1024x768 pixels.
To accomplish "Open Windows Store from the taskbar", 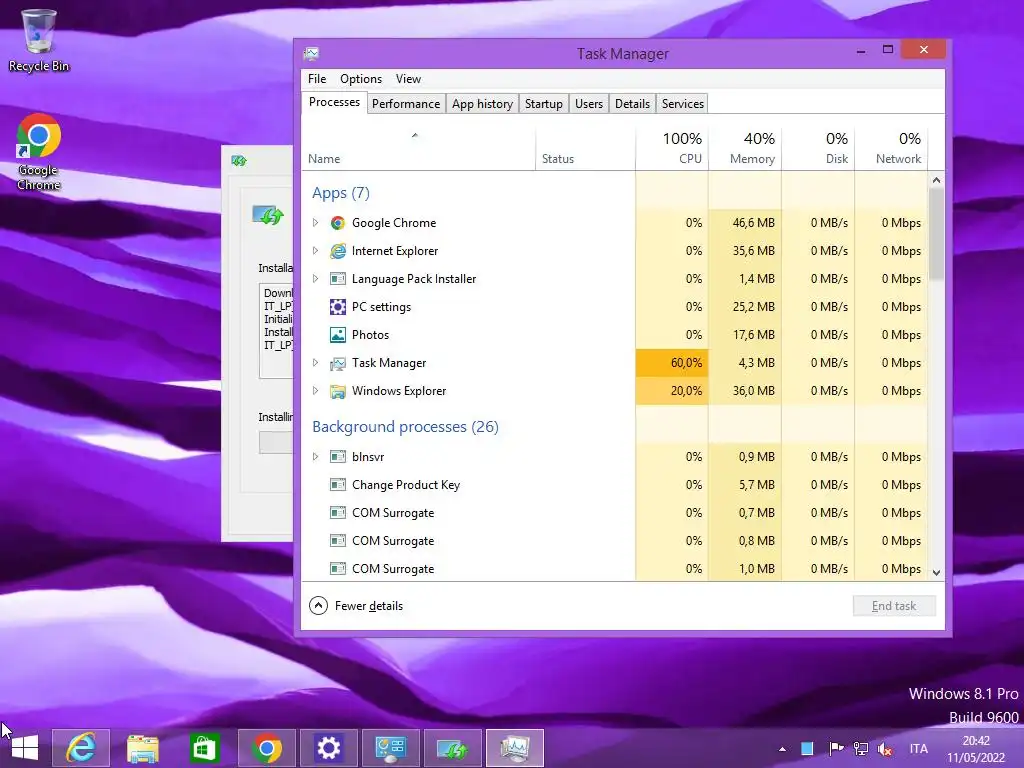I will pos(204,748).
